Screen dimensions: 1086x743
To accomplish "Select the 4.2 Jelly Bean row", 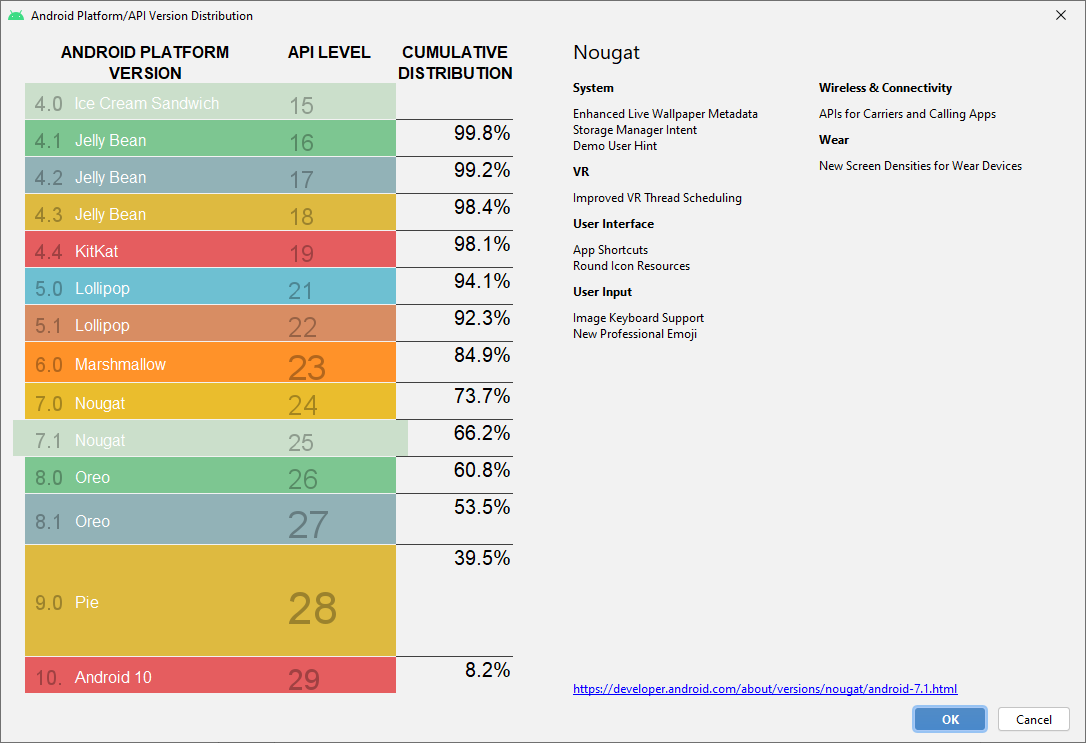I will [210, 176].
